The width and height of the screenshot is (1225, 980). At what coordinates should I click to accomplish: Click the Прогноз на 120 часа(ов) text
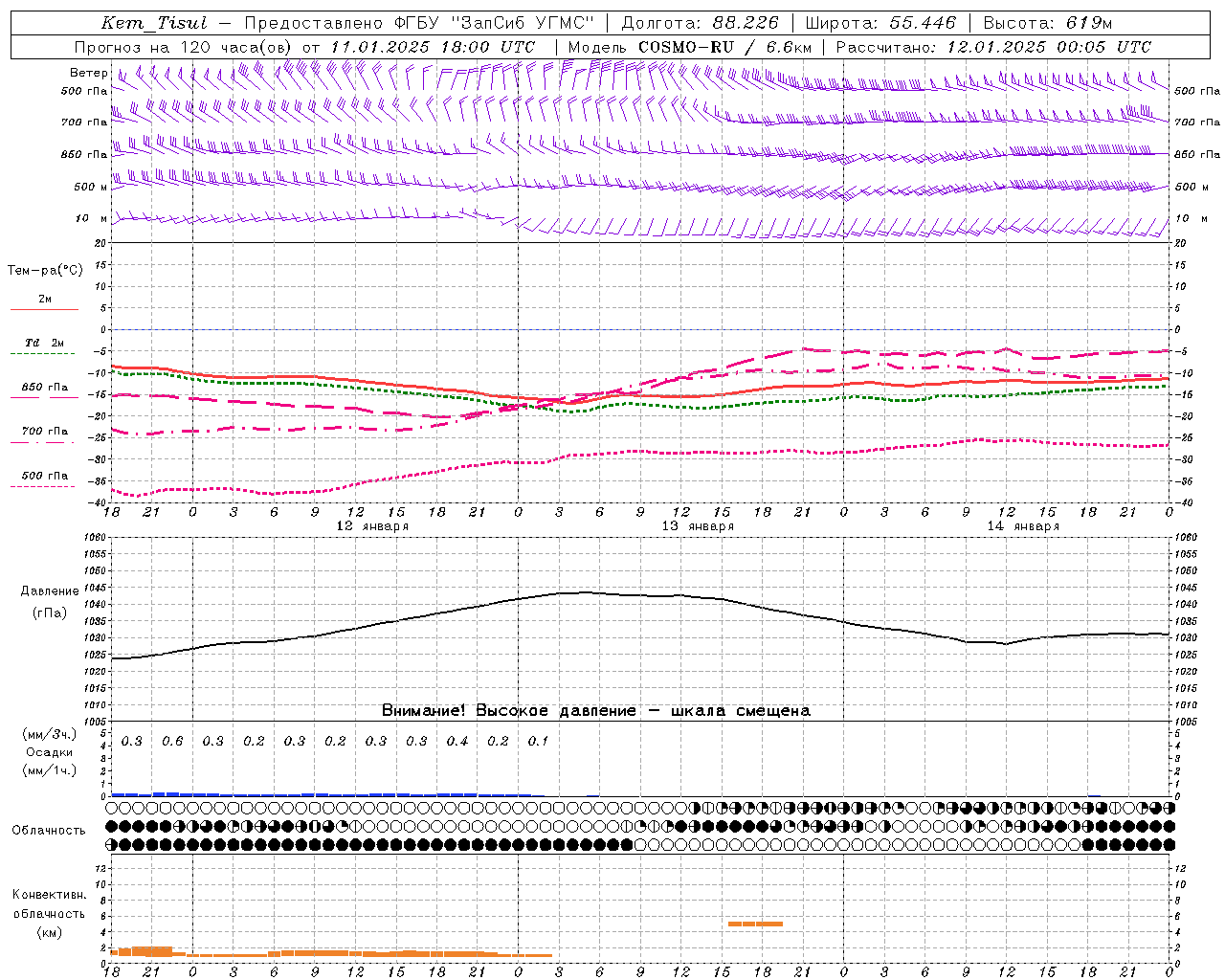point(184,47)
